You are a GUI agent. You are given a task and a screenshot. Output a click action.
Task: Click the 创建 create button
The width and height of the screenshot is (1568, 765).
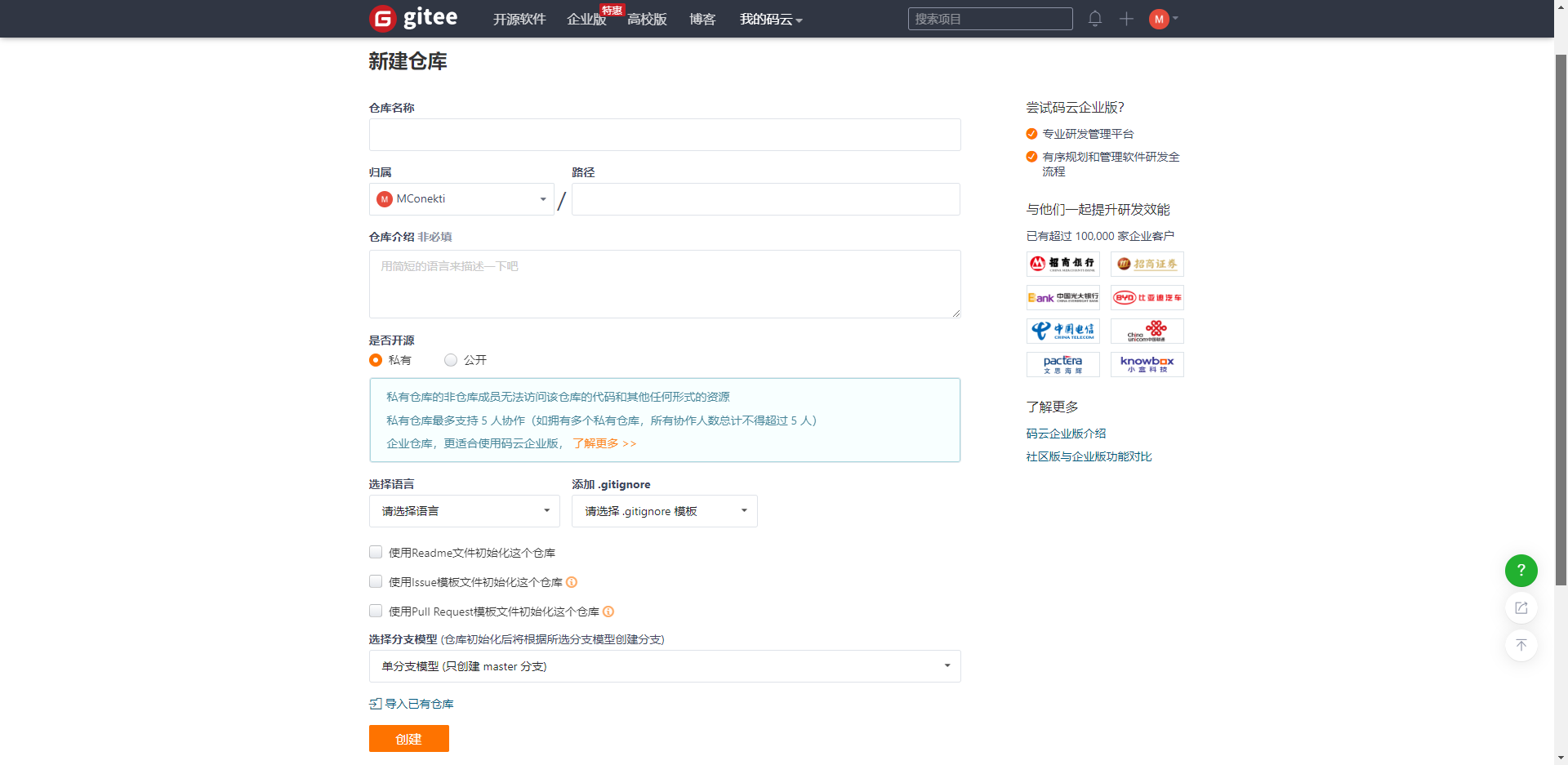tap(409, 739)
